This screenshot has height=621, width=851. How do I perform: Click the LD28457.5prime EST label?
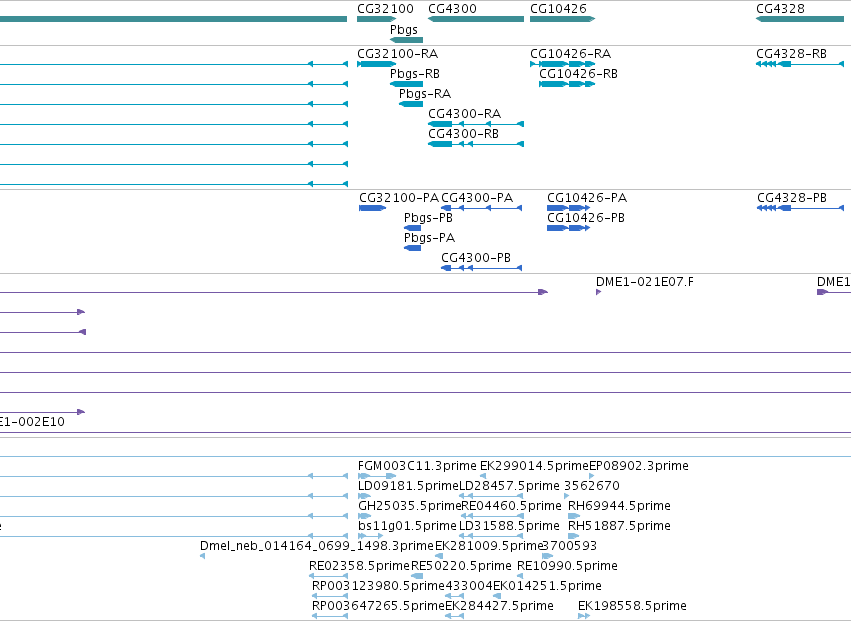click(x=509, y=486)
